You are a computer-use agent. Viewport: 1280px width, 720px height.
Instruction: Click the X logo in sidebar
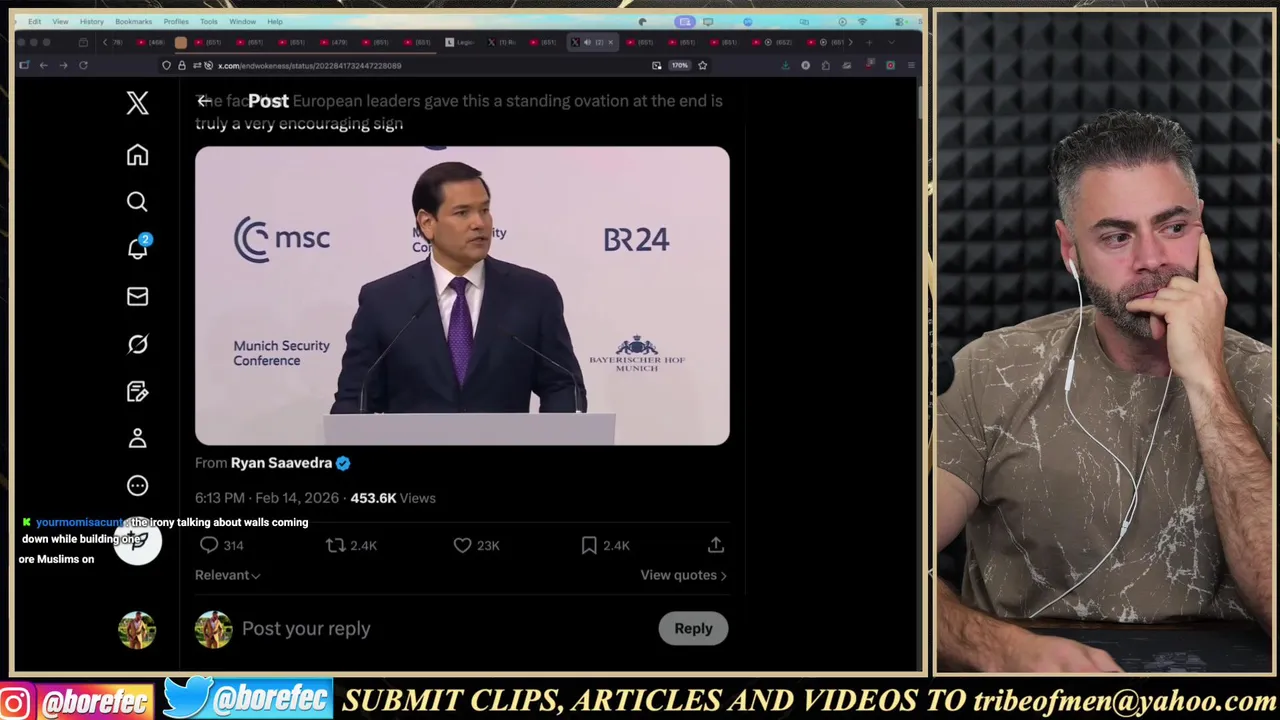coord(137,103)
